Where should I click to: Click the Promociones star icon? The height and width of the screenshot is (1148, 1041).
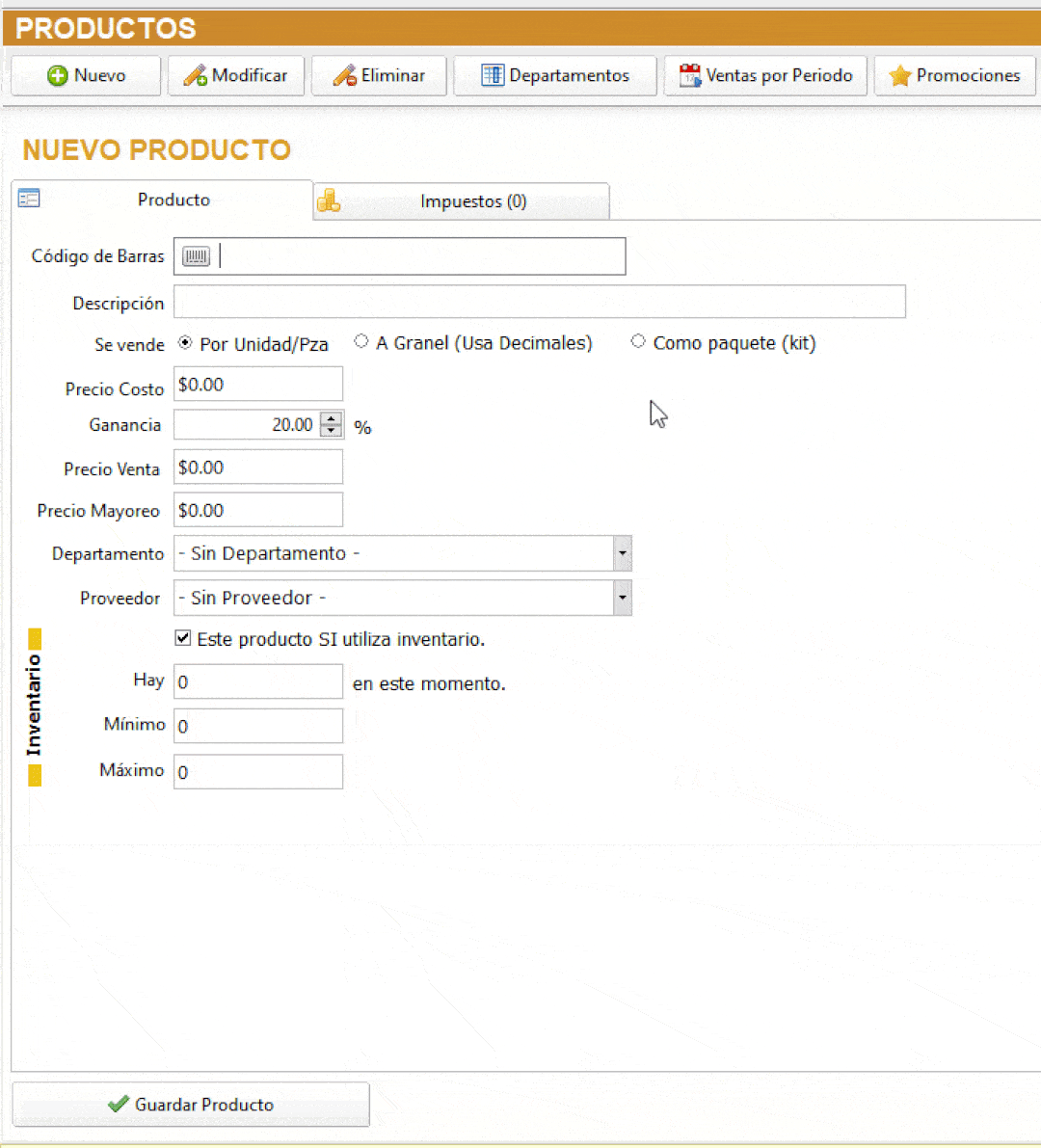[x=899, y=75]
